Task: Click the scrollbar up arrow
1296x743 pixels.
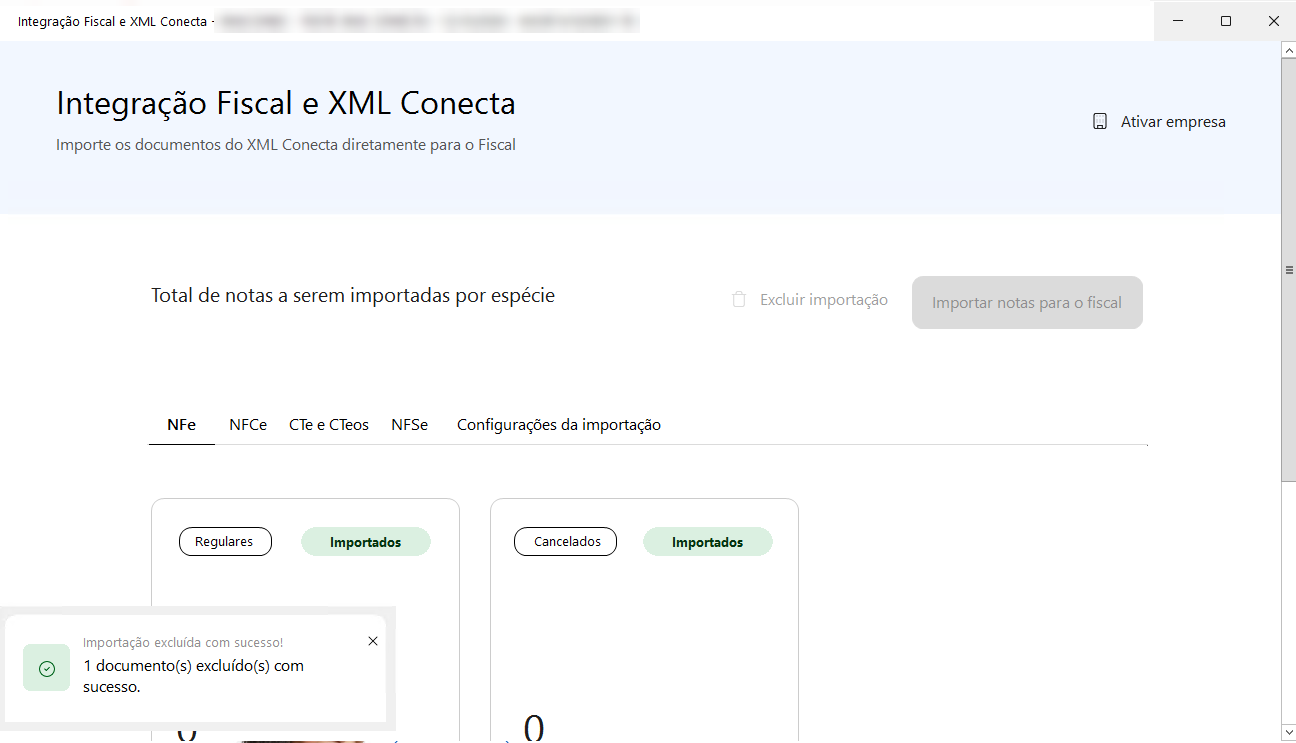Action: click(x=1288, y=50)
